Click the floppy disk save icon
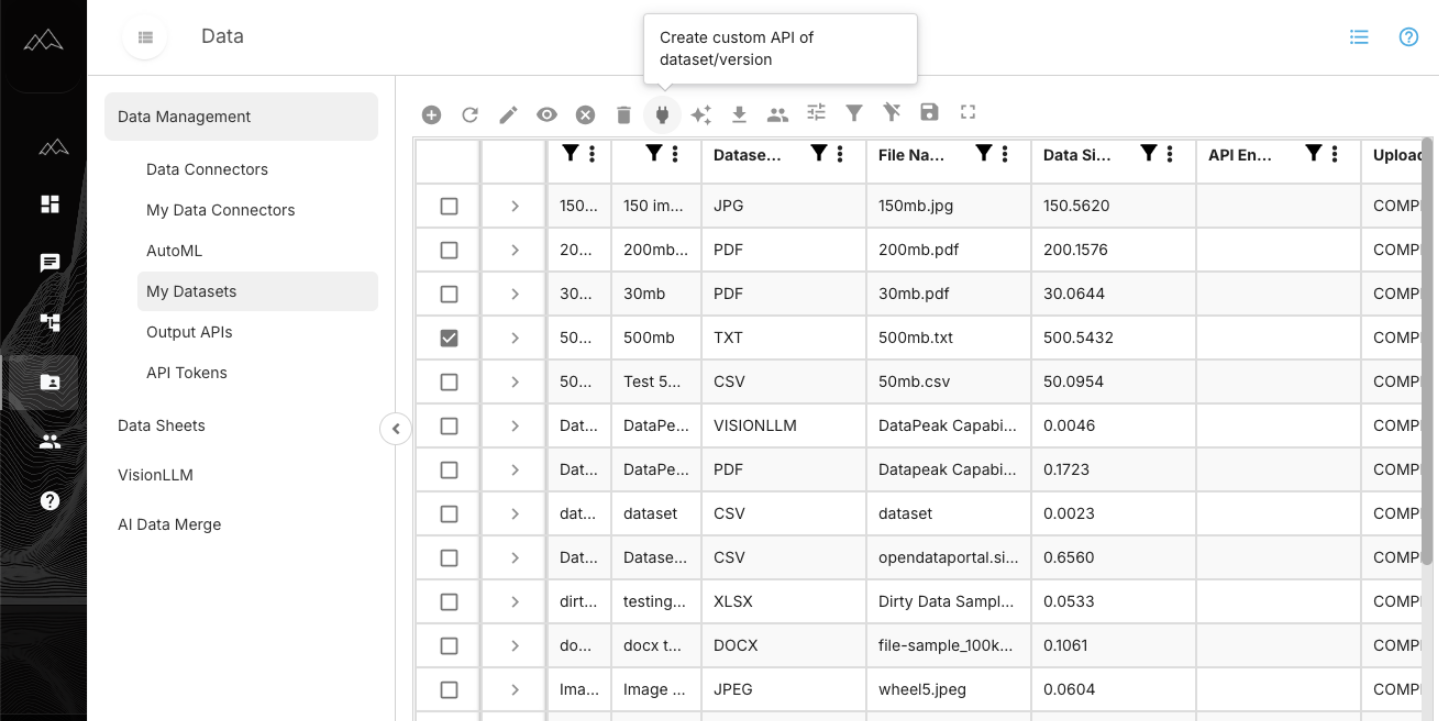The height and width of the screenshot is (721, 1439). click(929, 114)
